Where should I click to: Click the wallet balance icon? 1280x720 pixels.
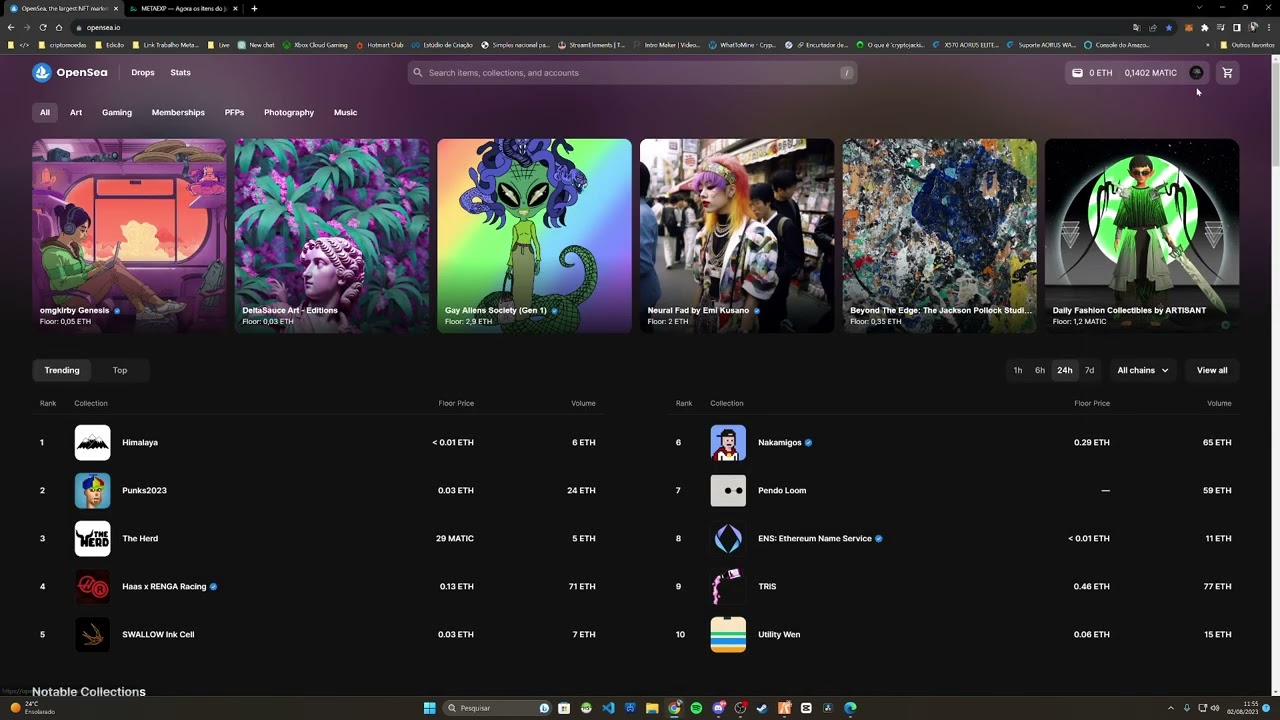pos(1077,73)
